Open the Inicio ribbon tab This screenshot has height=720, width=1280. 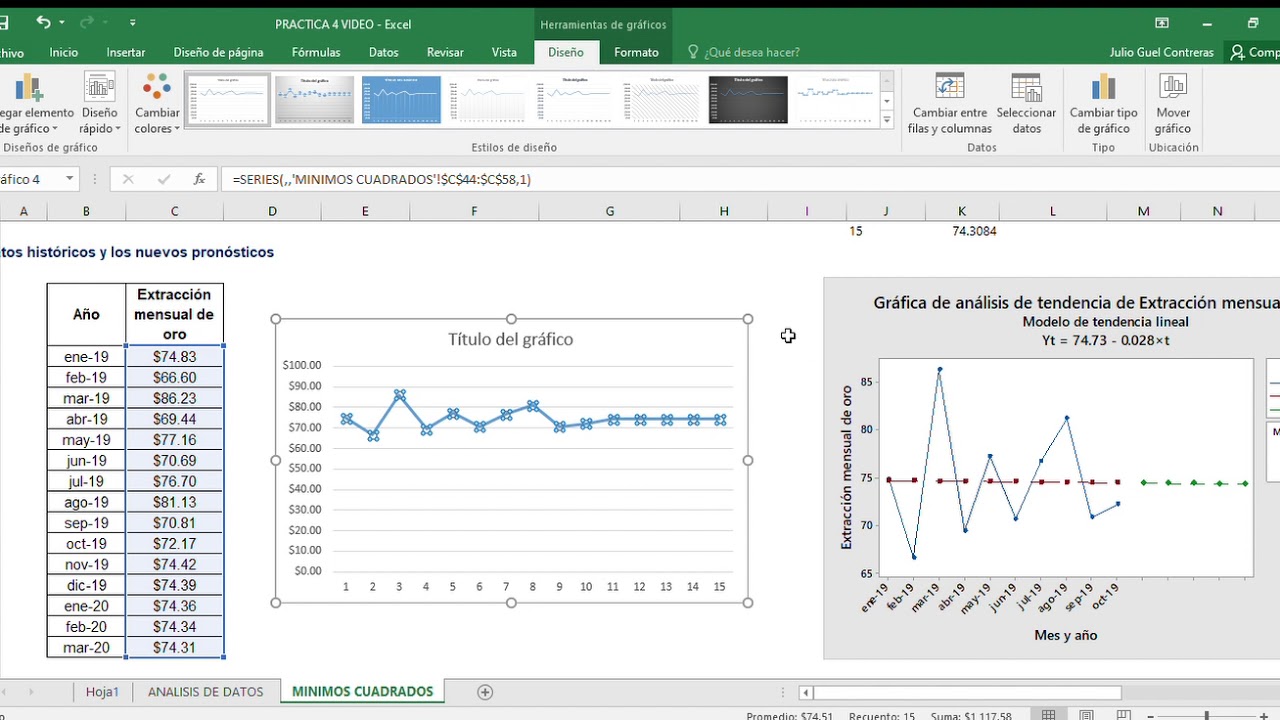(x=63, y=52)
